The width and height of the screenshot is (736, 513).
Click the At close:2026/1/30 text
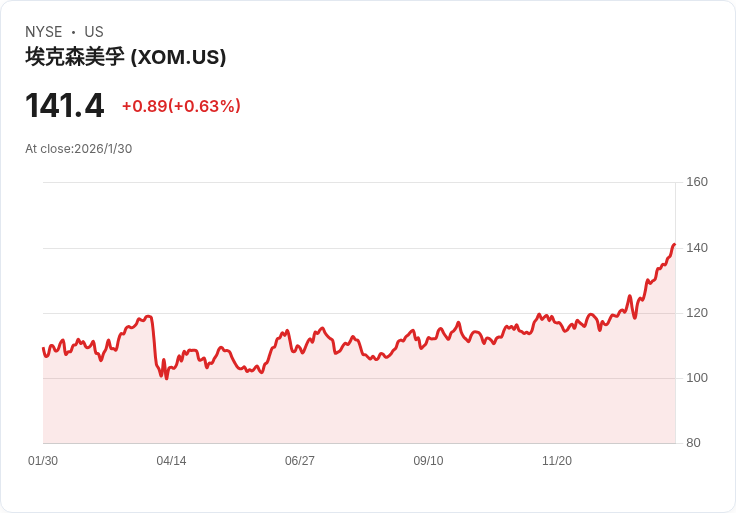[x=79, y=149]
